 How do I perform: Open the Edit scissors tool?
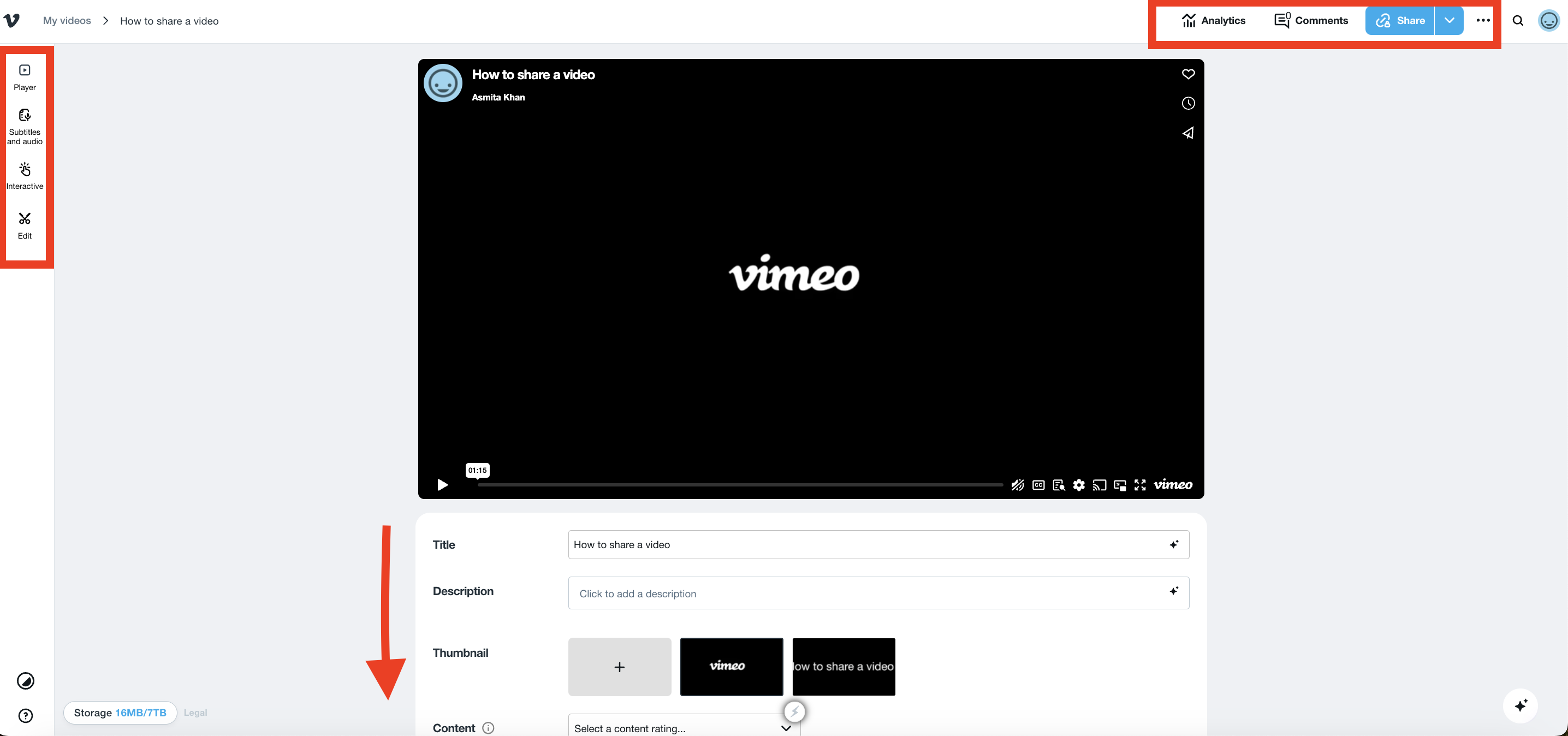click(25, 225)
